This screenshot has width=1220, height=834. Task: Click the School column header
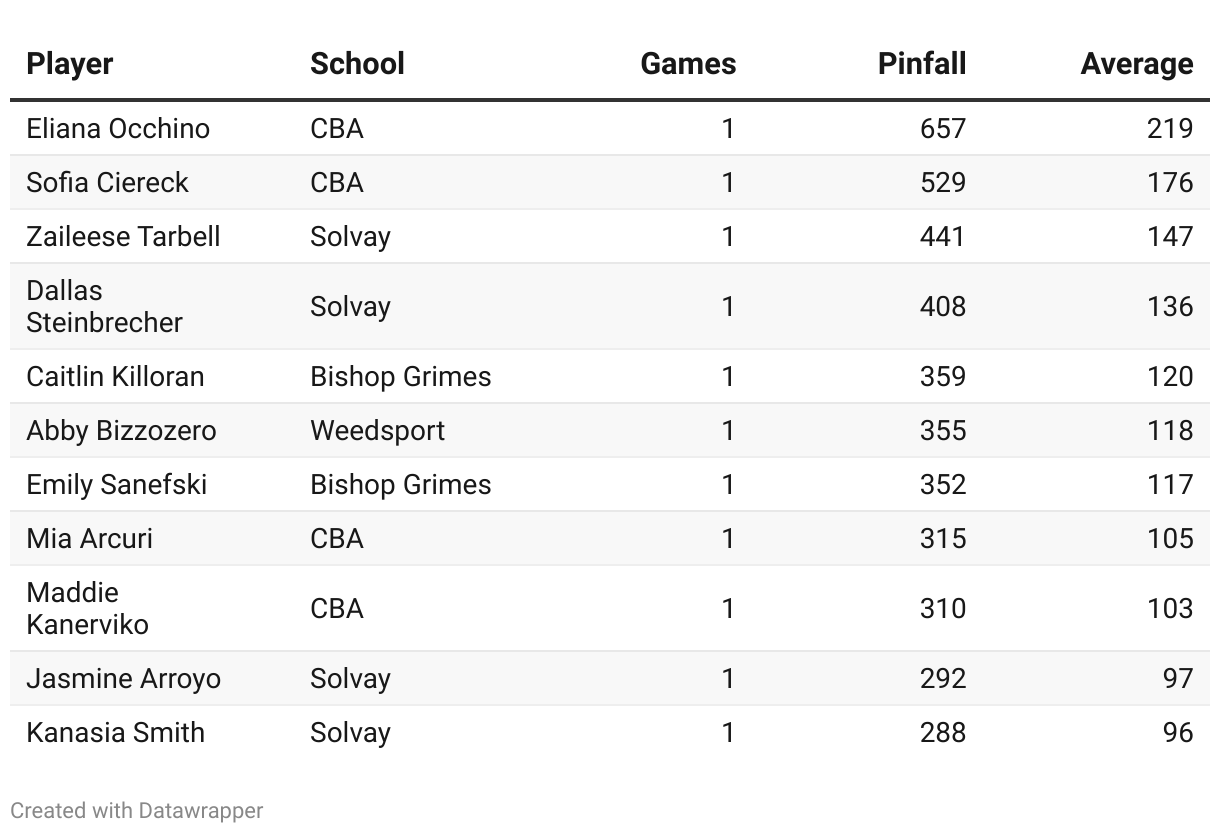pyautogui.click(x=357, y=64)
